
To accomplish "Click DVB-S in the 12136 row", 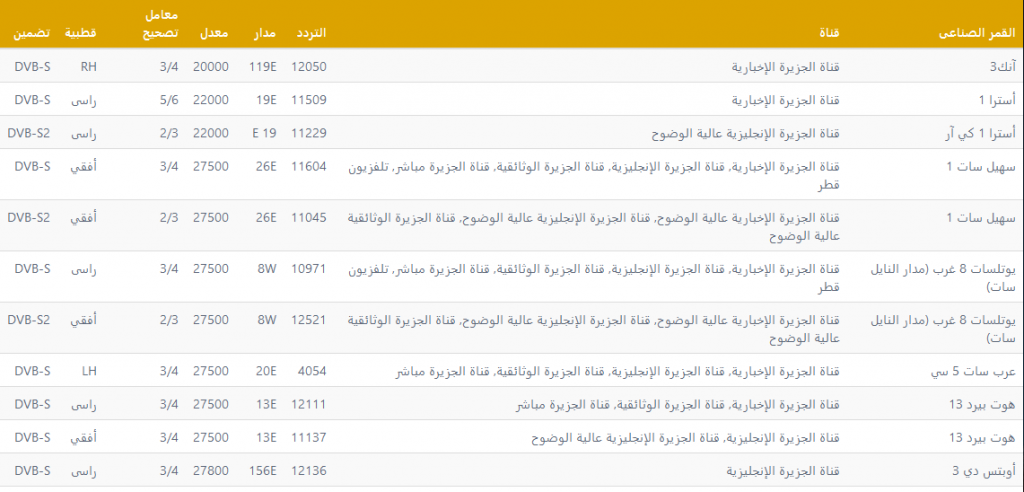I will pos(33,471).
